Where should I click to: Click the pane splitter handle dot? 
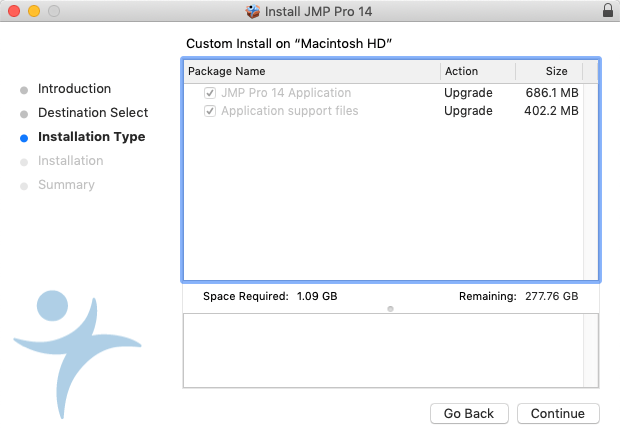click(x=390, y=309)
